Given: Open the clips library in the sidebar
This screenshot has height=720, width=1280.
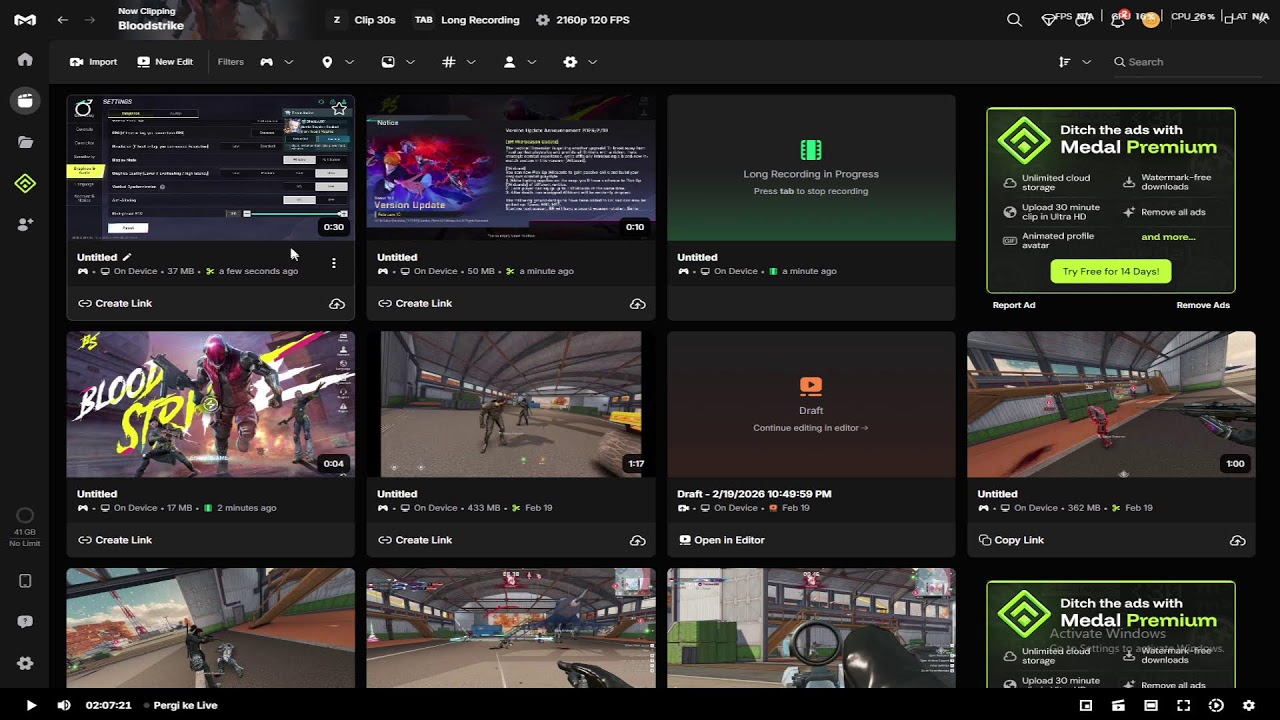Looking at the screenshot, I should pos(25,100).
